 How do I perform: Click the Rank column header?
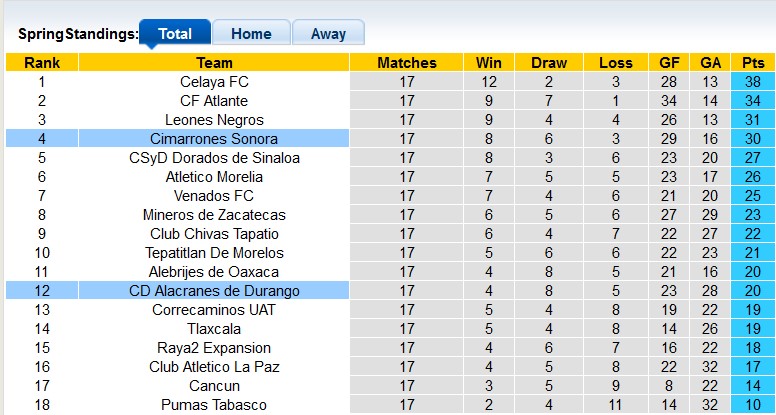click(42, 63)
